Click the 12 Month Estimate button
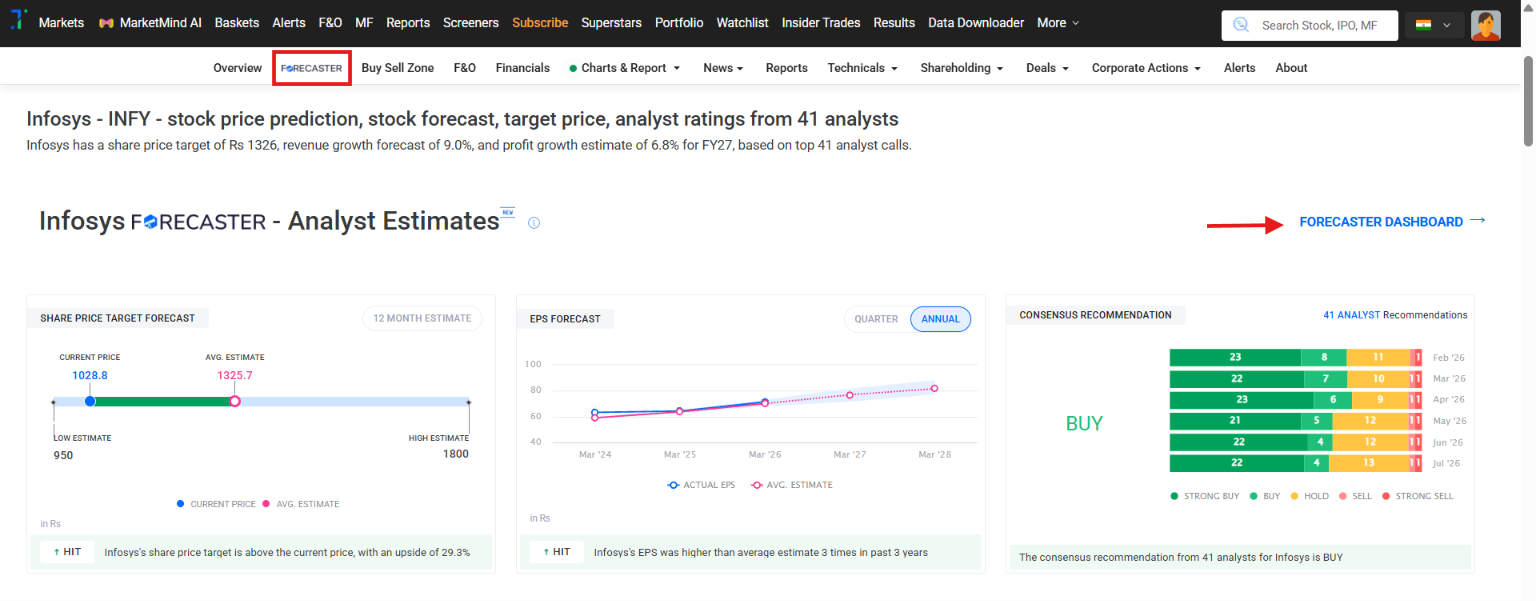This screenshot has width=1536, height=601. pyautogui.click(x=422, y=318)
